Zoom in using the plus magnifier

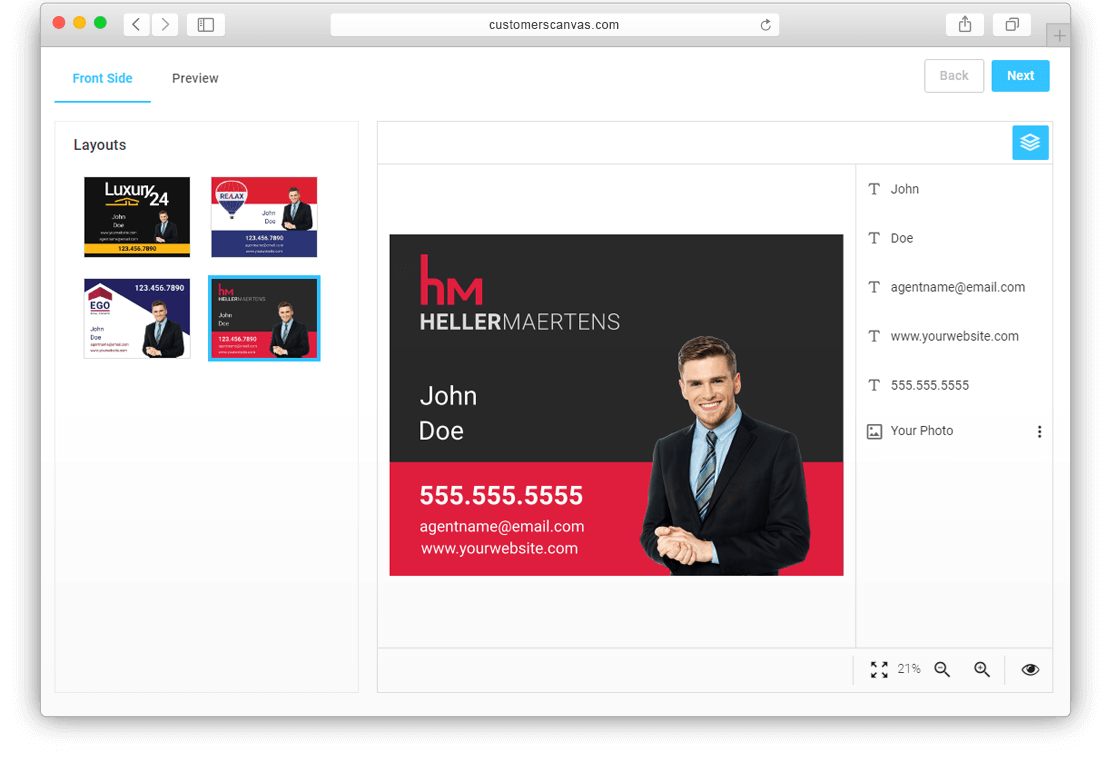982,670
